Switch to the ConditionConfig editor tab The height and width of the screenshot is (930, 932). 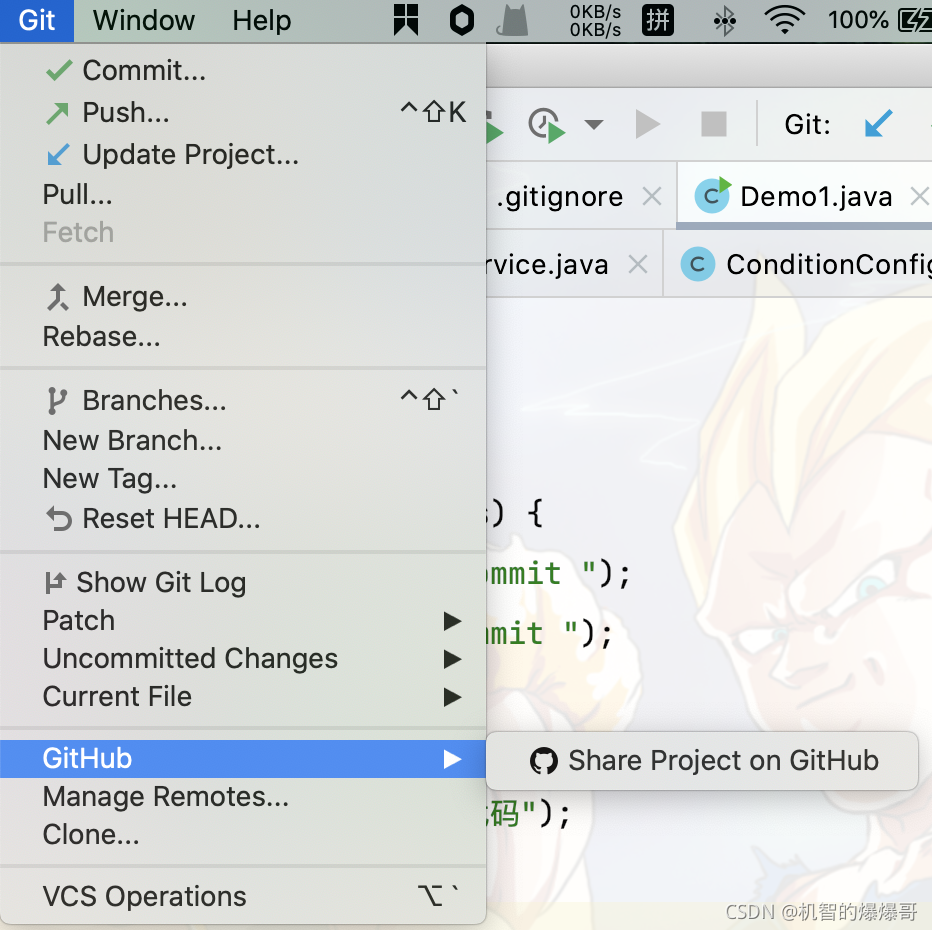(829, 264)
